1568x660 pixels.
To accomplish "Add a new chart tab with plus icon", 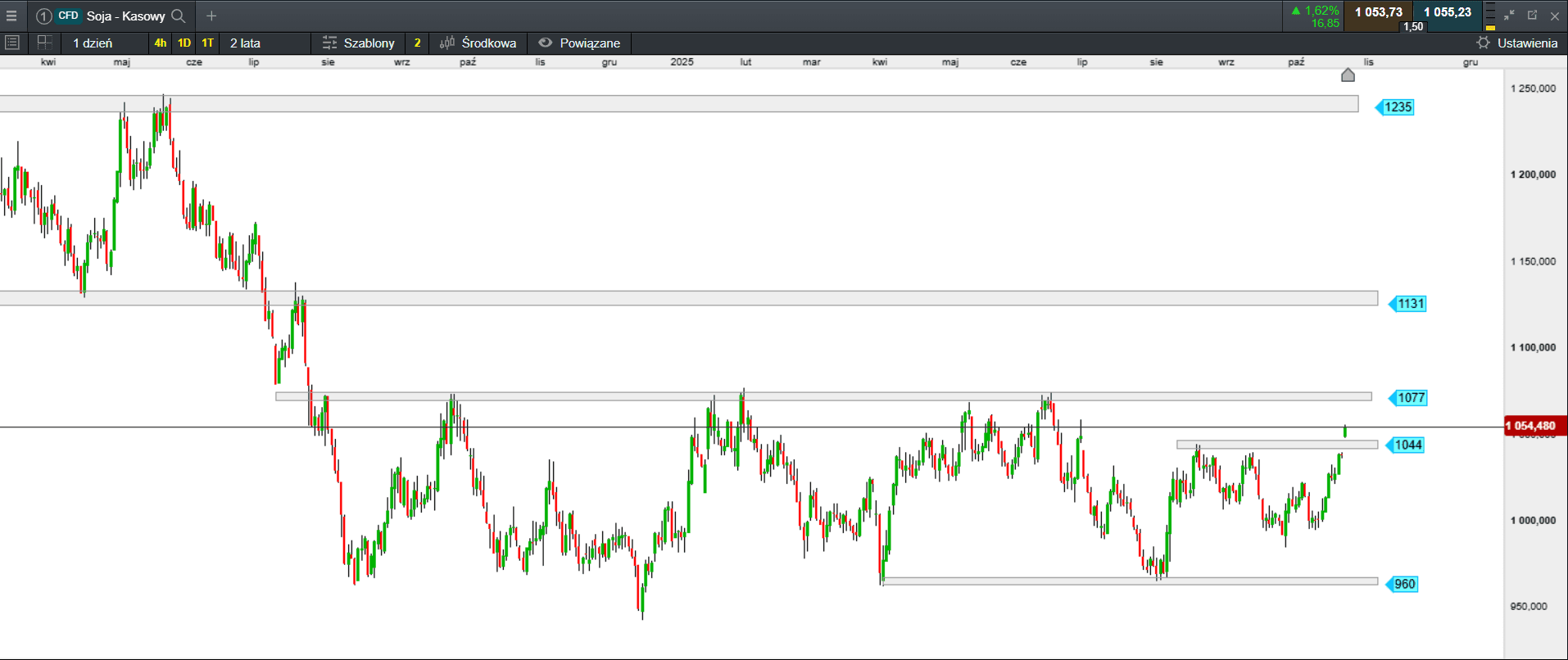I will [x=211, y=16].
